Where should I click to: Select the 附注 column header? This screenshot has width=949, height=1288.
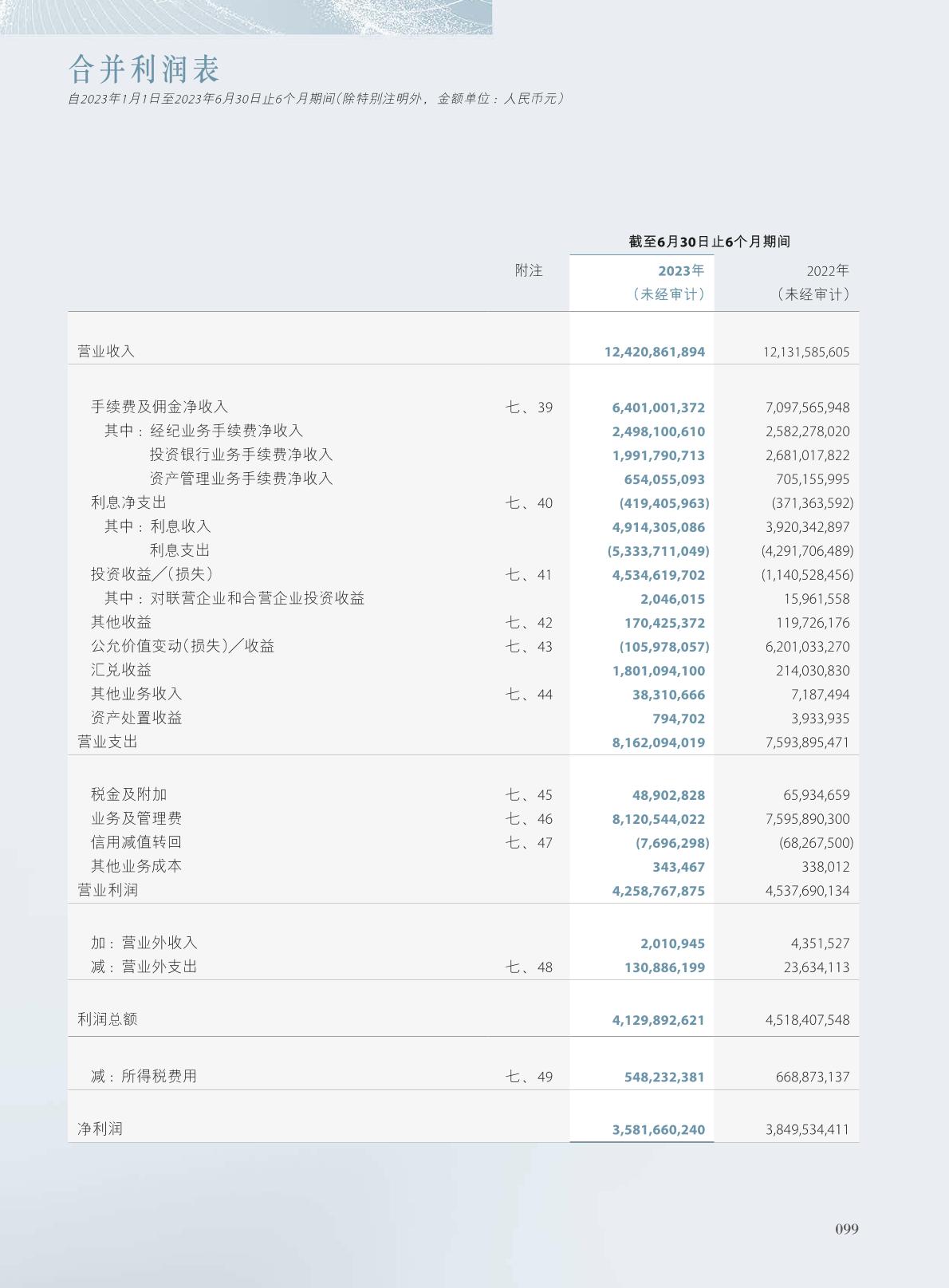click(x=528, y=271)
